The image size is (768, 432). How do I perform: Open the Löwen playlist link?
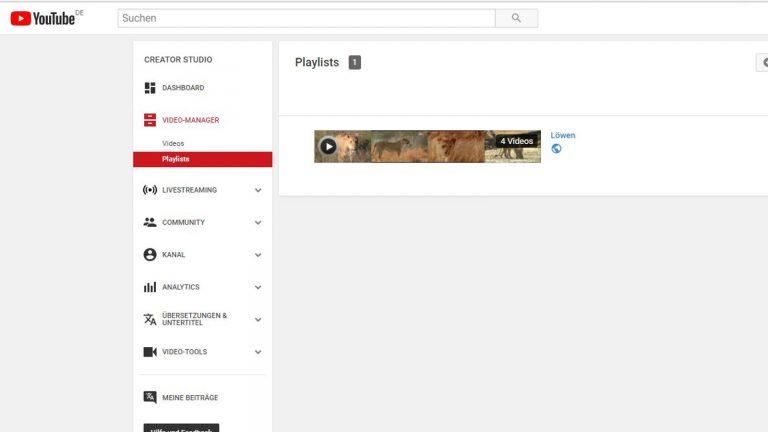(x=563, y=135)
